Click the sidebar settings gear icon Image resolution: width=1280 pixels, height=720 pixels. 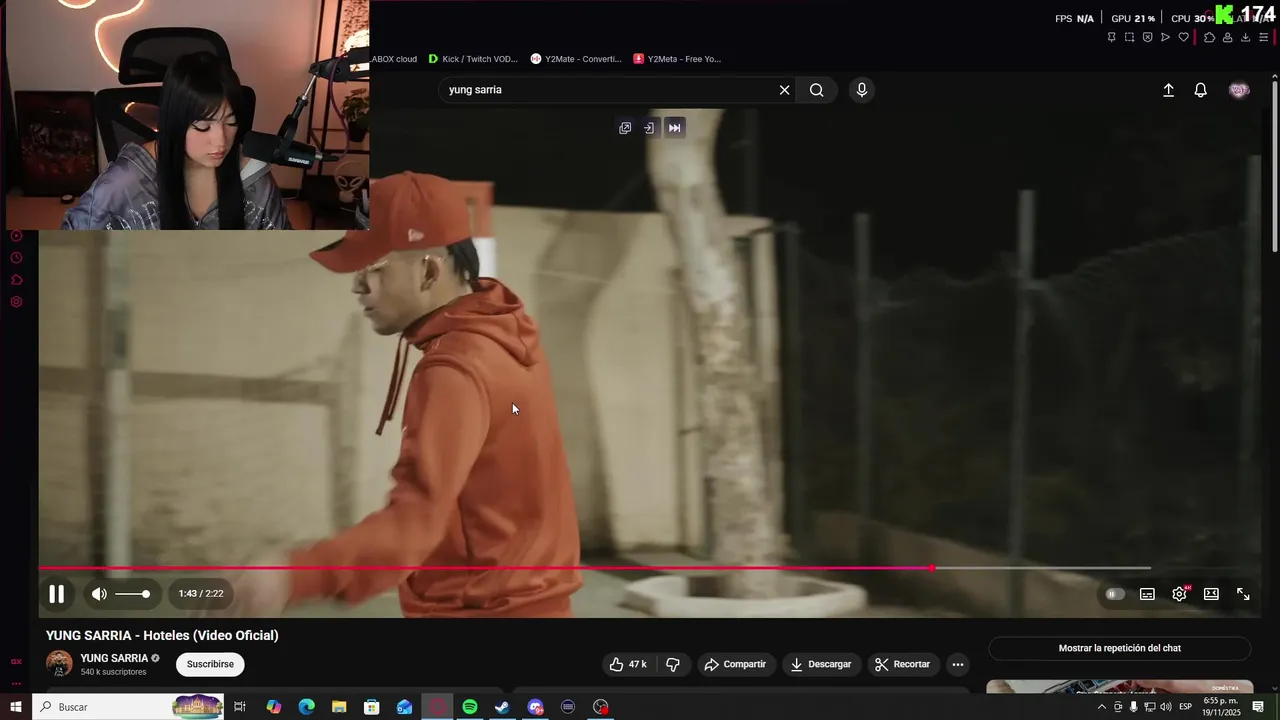tap(16, 302)
